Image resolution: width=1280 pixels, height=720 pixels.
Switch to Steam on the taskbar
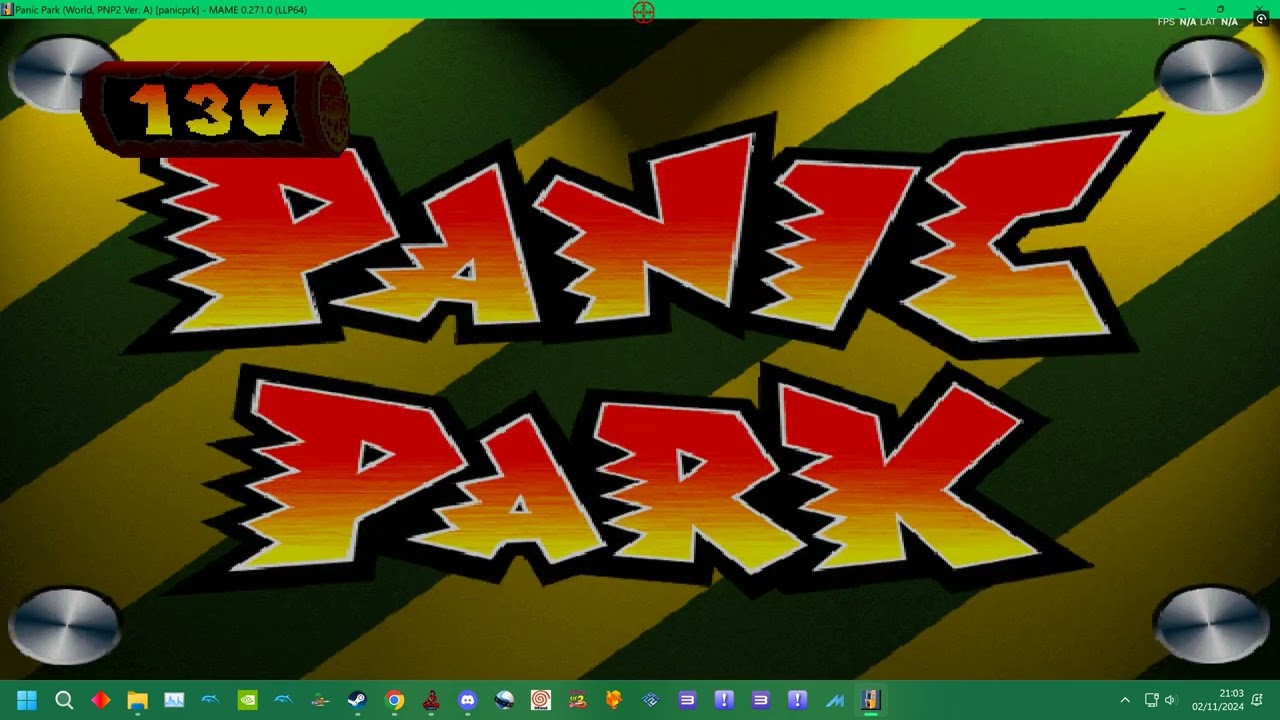coord(357,700)
